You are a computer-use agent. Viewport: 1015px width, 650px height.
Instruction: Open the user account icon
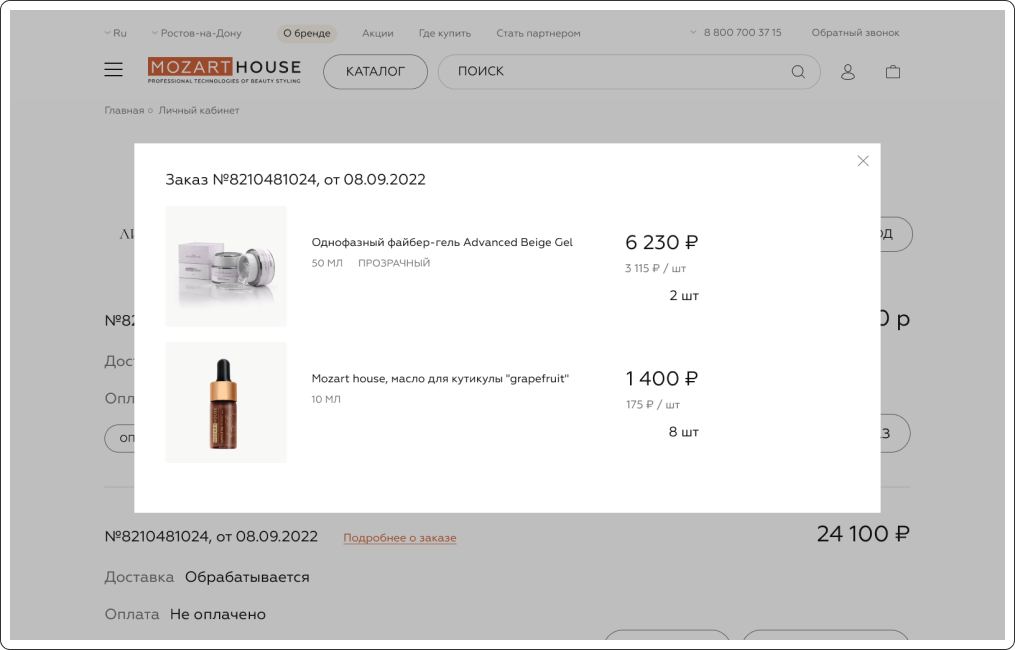click(847, 72)
